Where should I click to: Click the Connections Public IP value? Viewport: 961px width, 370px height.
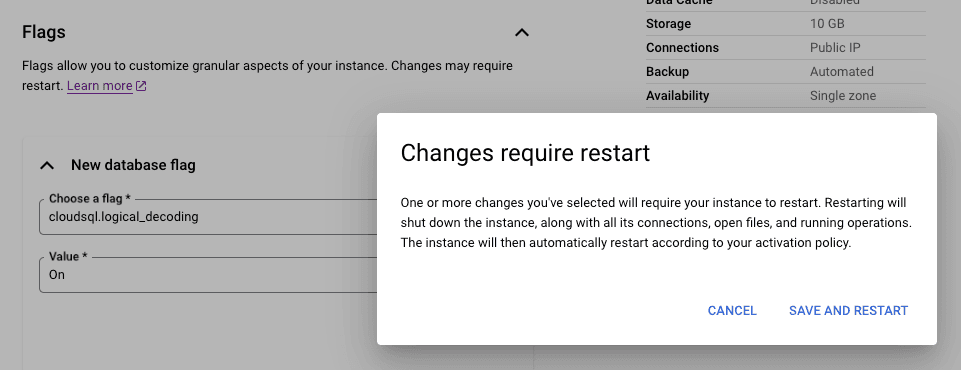pos(834,48)
